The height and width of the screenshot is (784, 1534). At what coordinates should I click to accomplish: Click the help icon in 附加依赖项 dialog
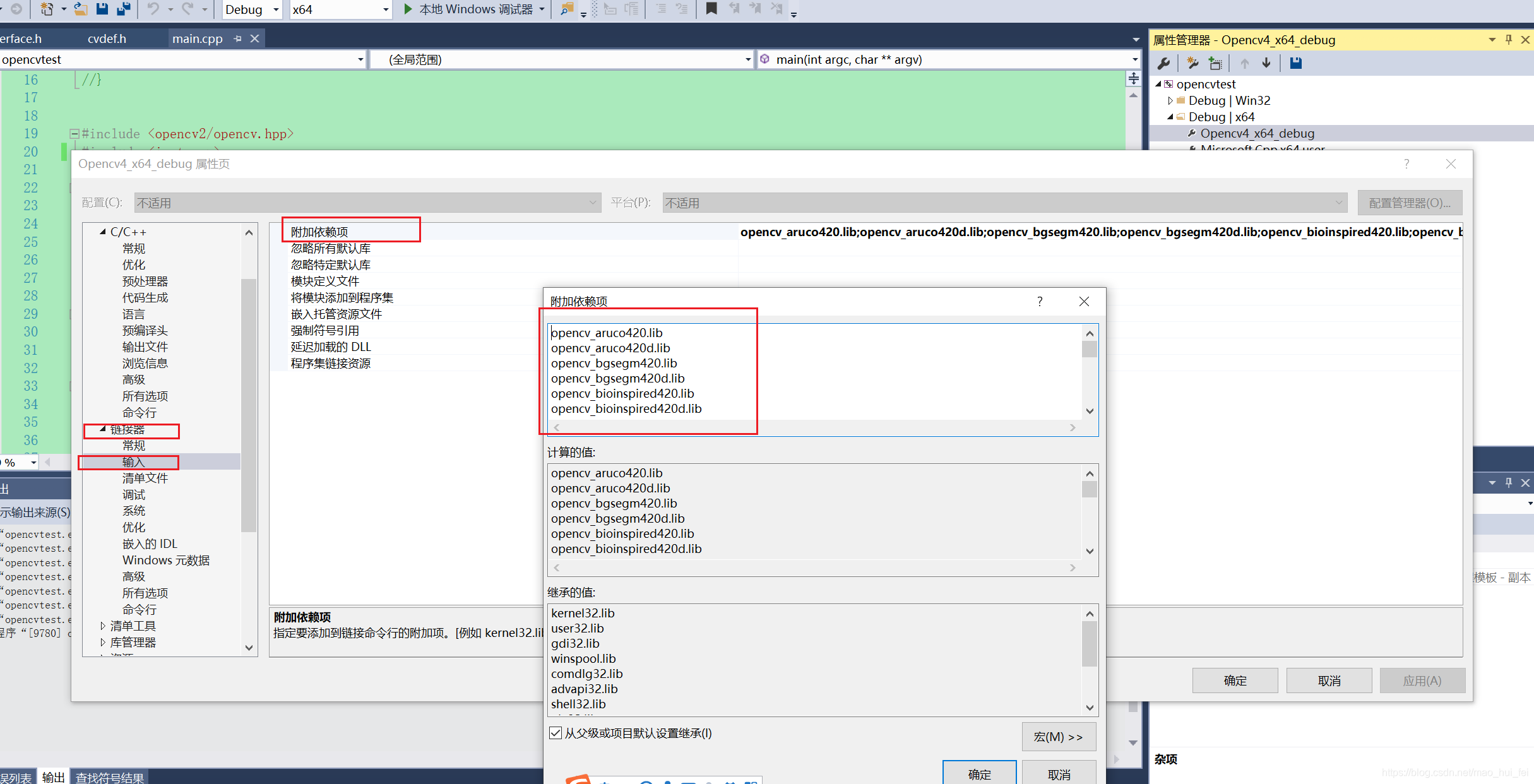(1040, 301)
